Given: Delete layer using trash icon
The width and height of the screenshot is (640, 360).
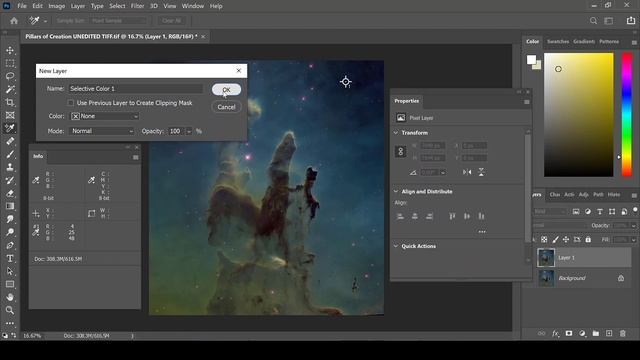Looking at the screenshot, I should pyautogui.click(x=622, y=333).
